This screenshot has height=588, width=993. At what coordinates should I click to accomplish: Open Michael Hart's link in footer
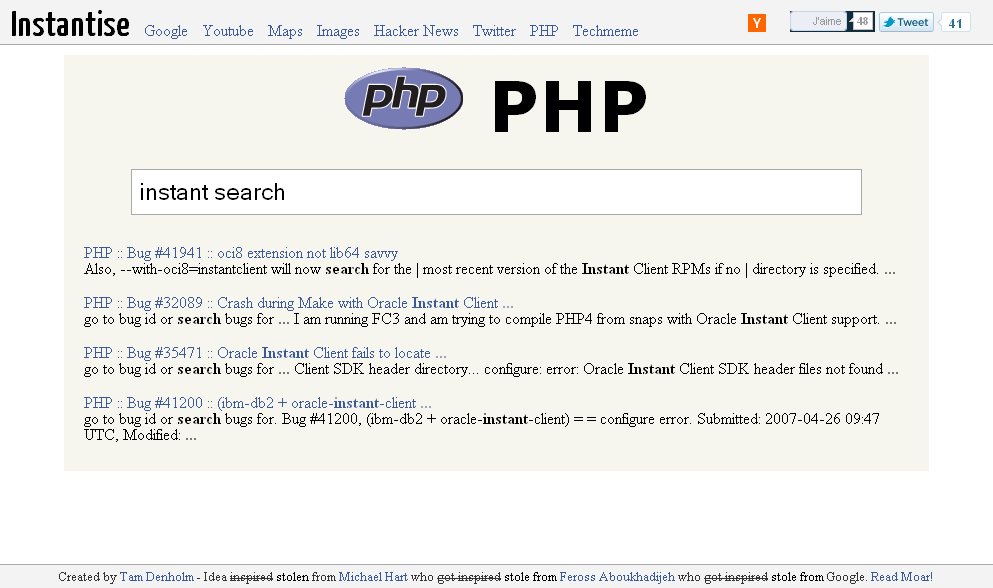[373, 577]
